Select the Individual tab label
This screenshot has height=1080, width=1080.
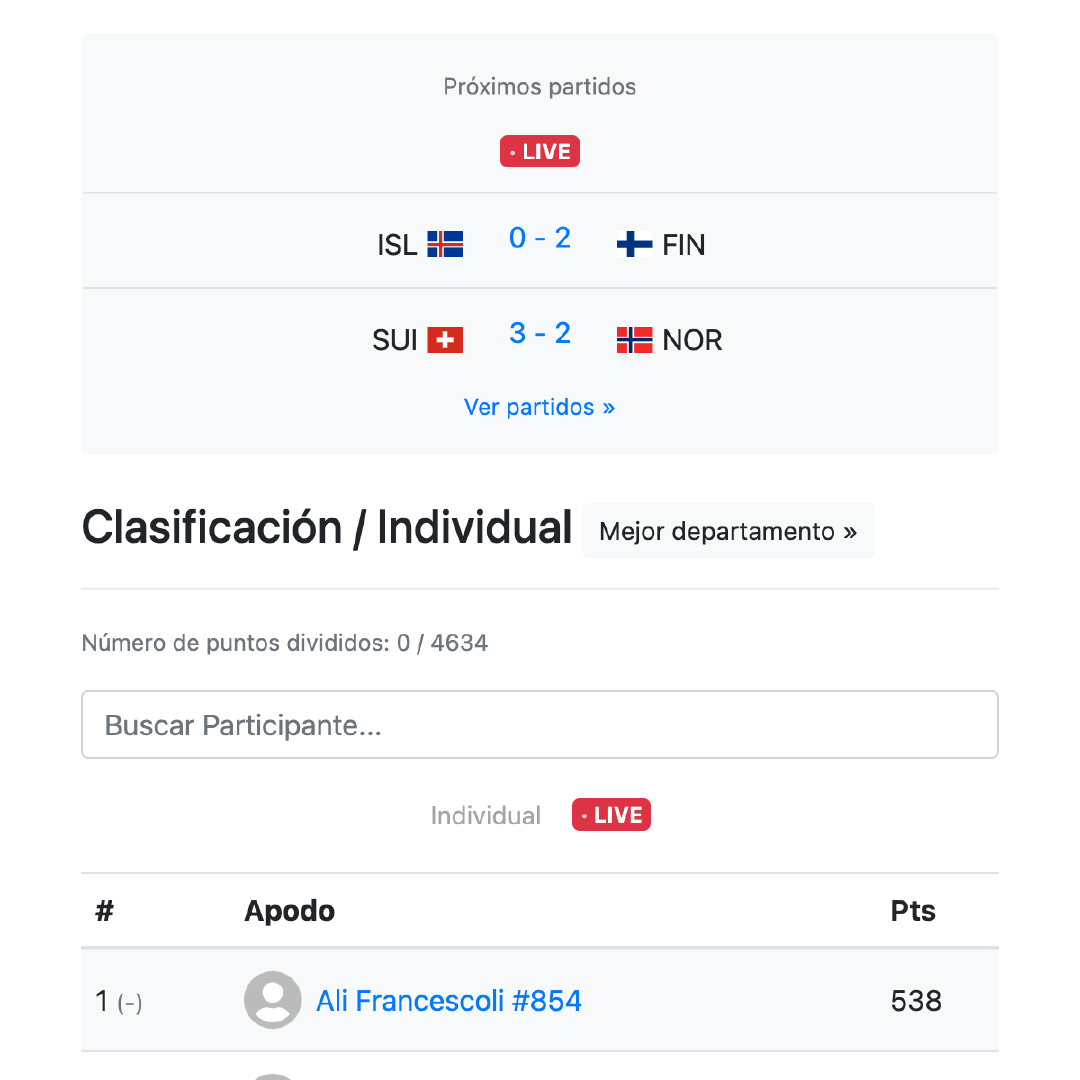(x=485, y=814)
